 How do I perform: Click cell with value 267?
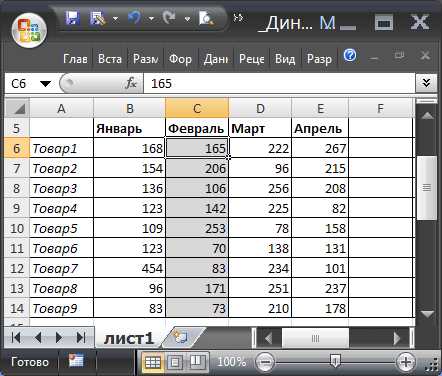[x=320, y=148]
